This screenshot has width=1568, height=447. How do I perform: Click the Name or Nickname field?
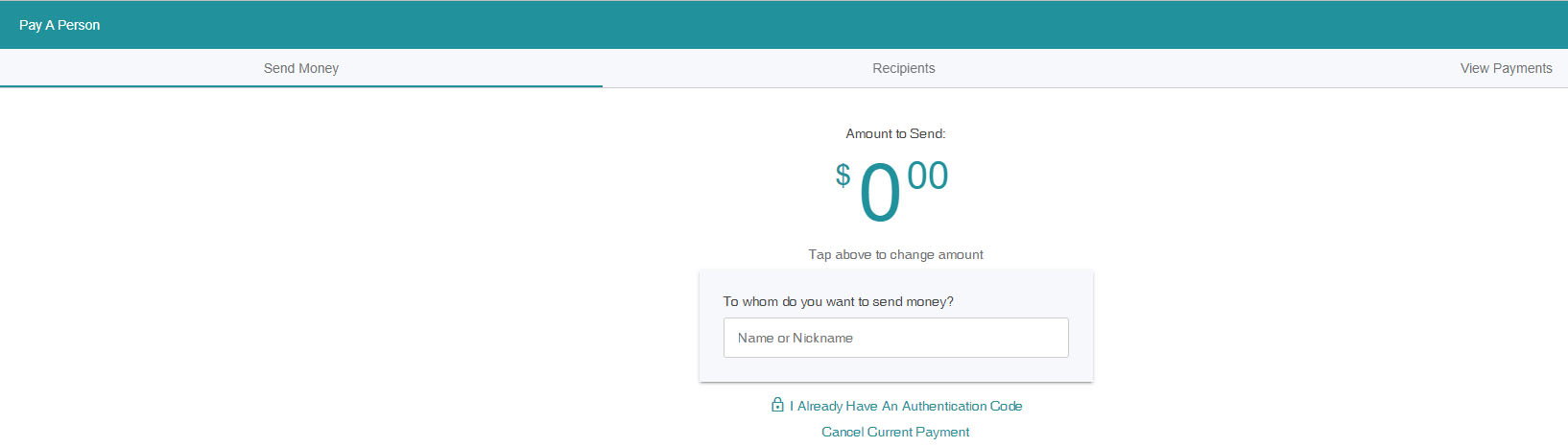pyautogui.click(x=895, y=338)
